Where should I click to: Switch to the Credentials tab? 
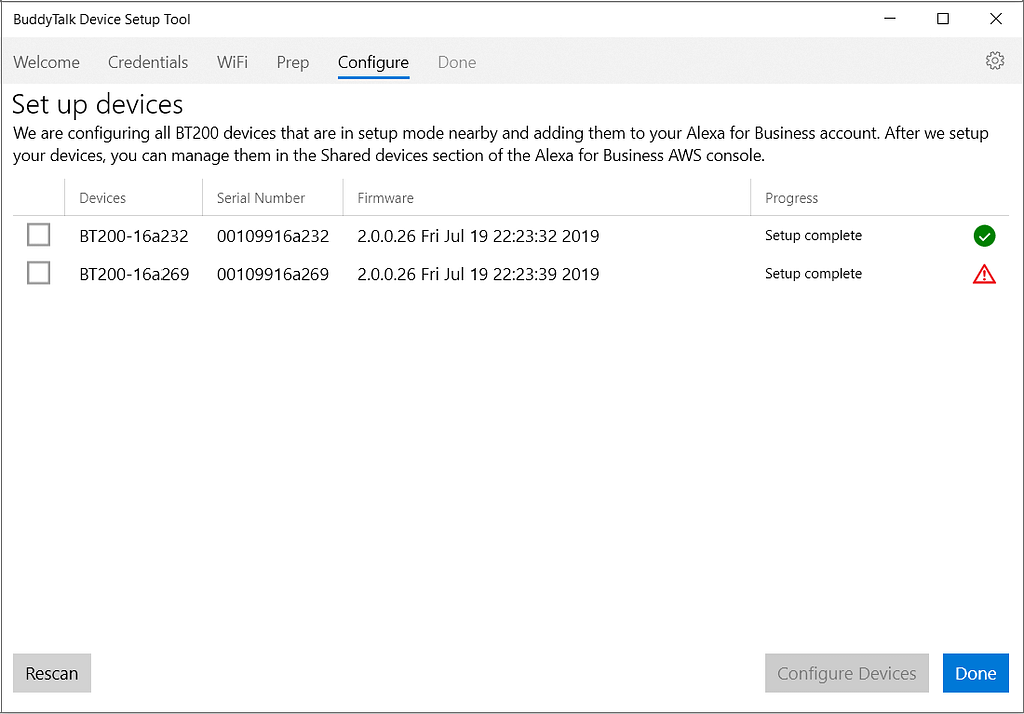(148, 62)
